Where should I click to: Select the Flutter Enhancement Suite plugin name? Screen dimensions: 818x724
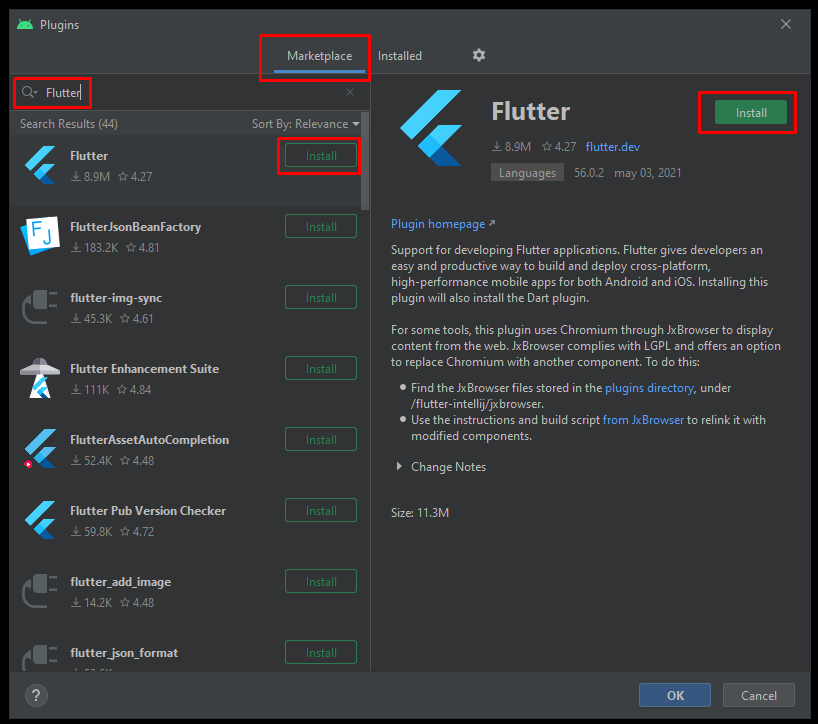(145, 368)
